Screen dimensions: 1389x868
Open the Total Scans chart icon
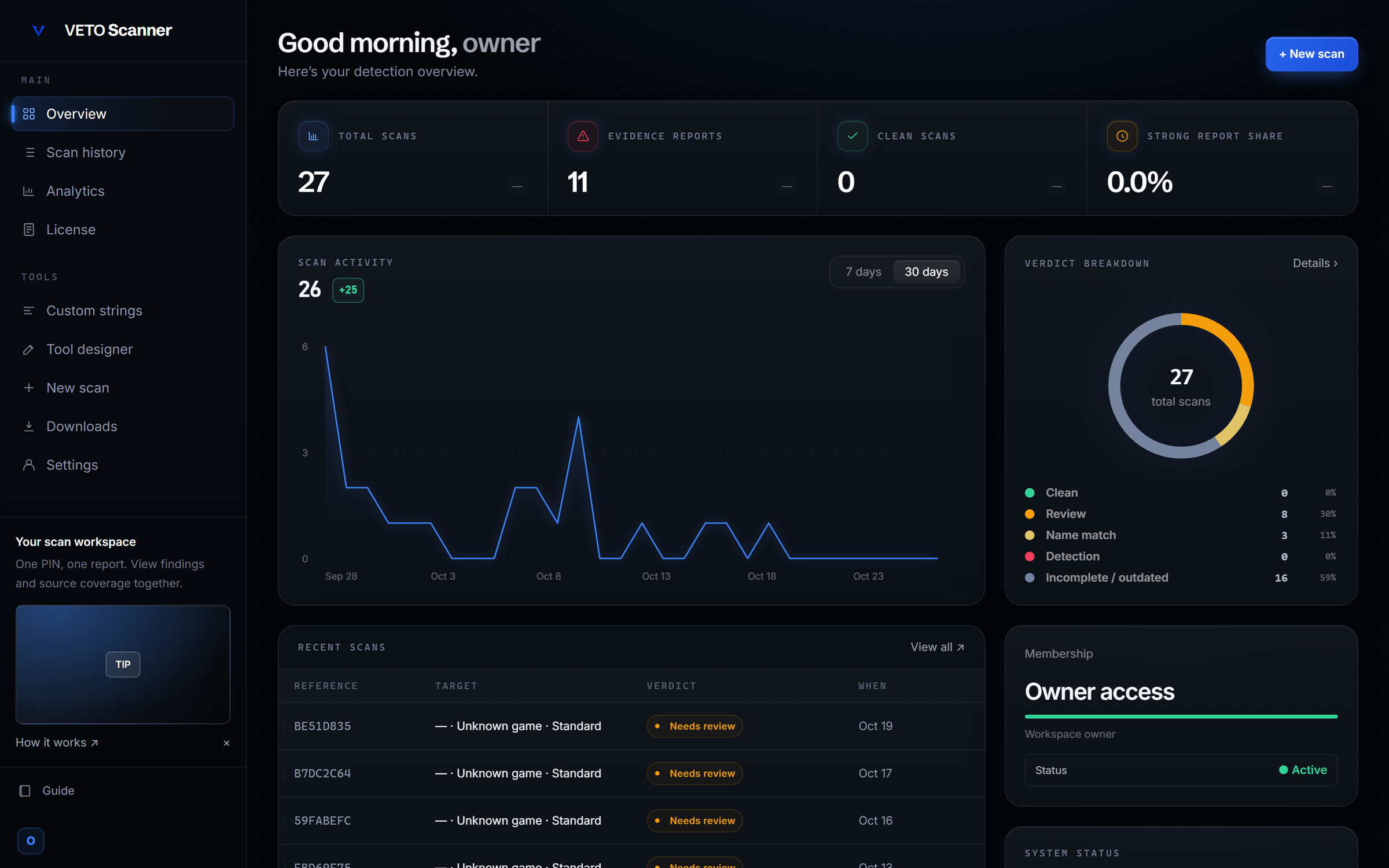(313, 136)
